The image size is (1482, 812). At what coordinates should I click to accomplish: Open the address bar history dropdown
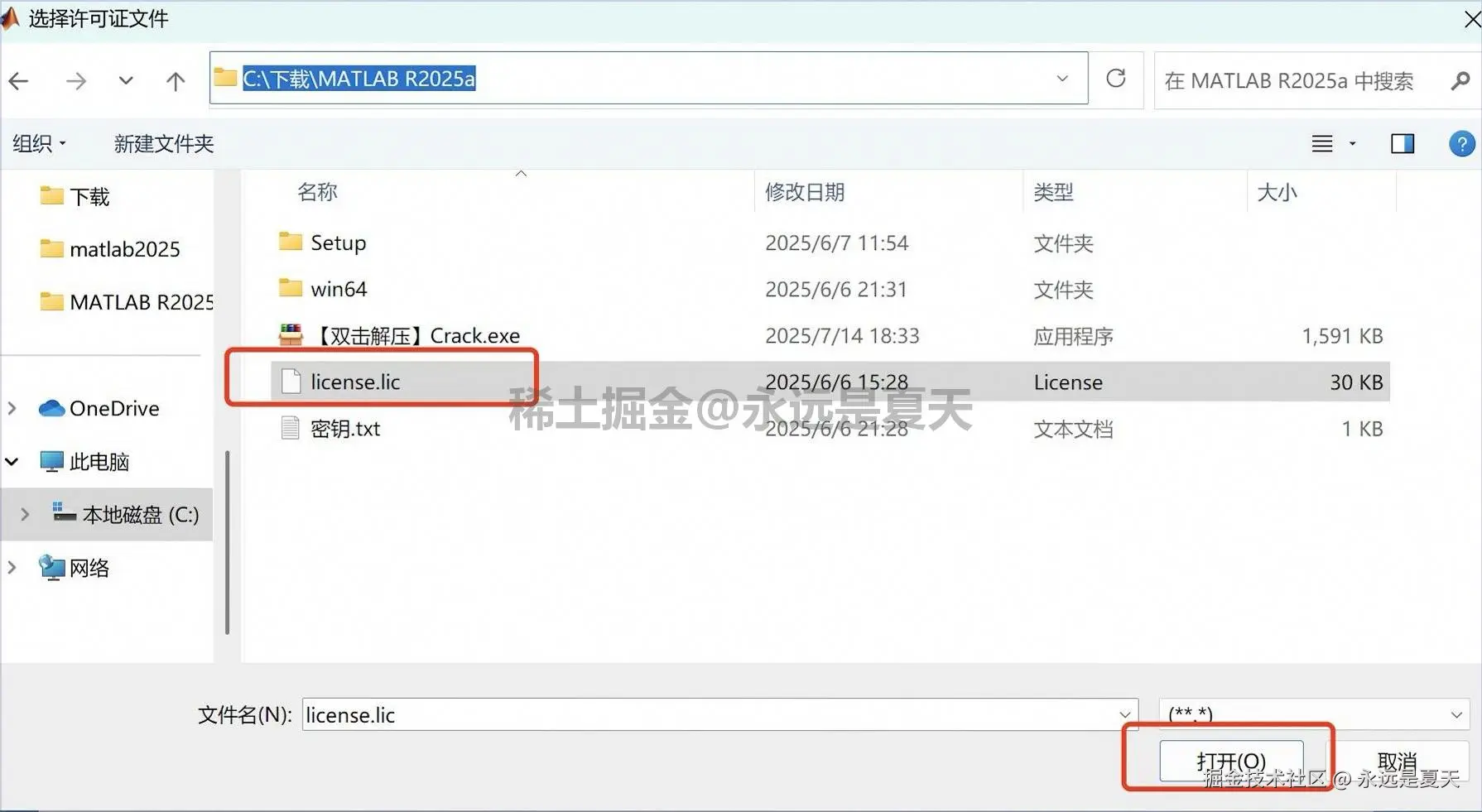[x=1062, y=79]
